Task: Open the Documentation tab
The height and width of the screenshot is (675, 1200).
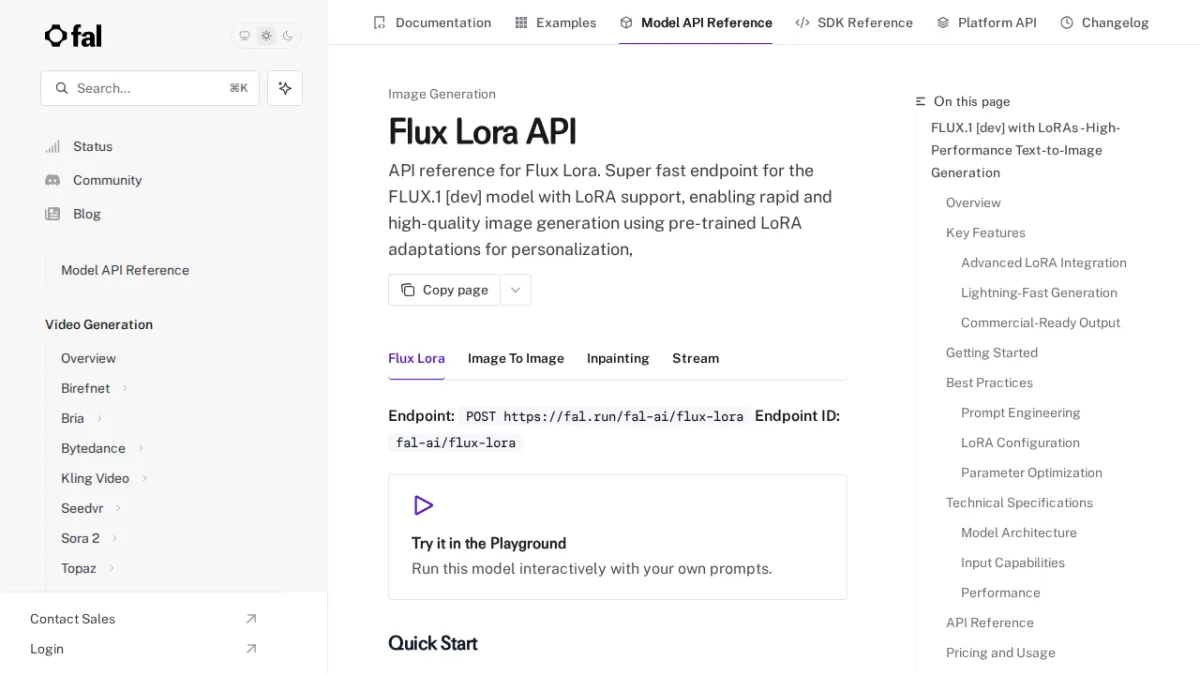Action: coord(432,22)
